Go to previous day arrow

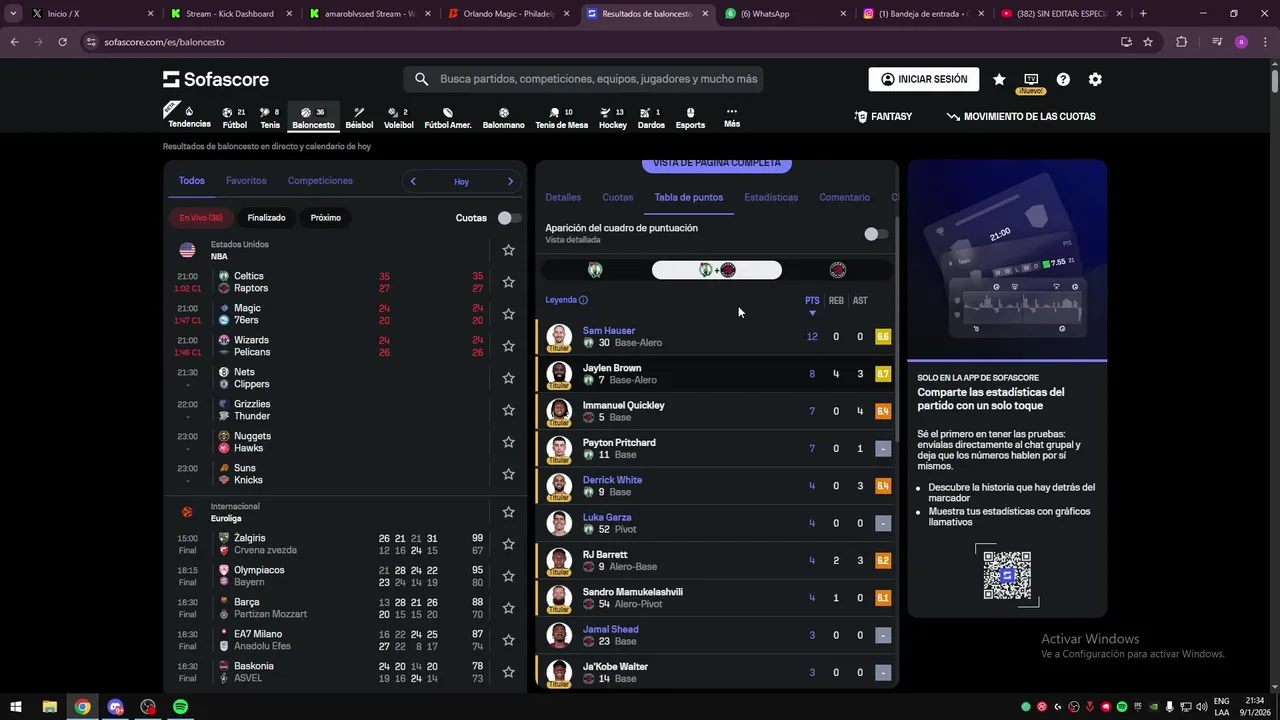pyautogui.click(x=413, y=181)
